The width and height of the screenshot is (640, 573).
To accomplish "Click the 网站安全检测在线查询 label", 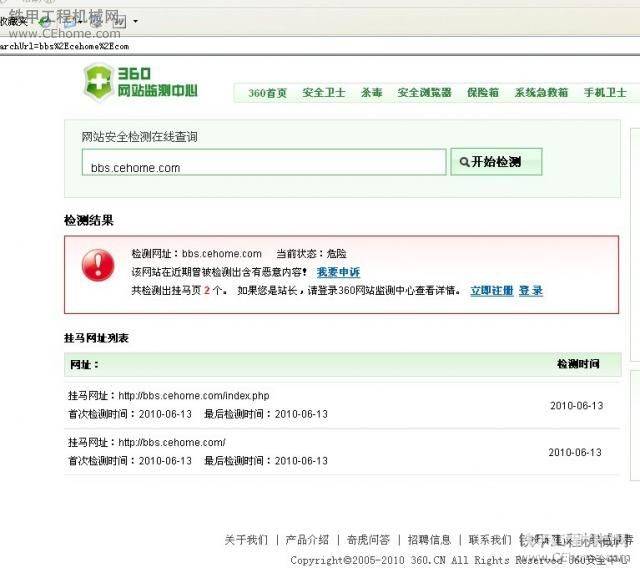I will (139, 137).
